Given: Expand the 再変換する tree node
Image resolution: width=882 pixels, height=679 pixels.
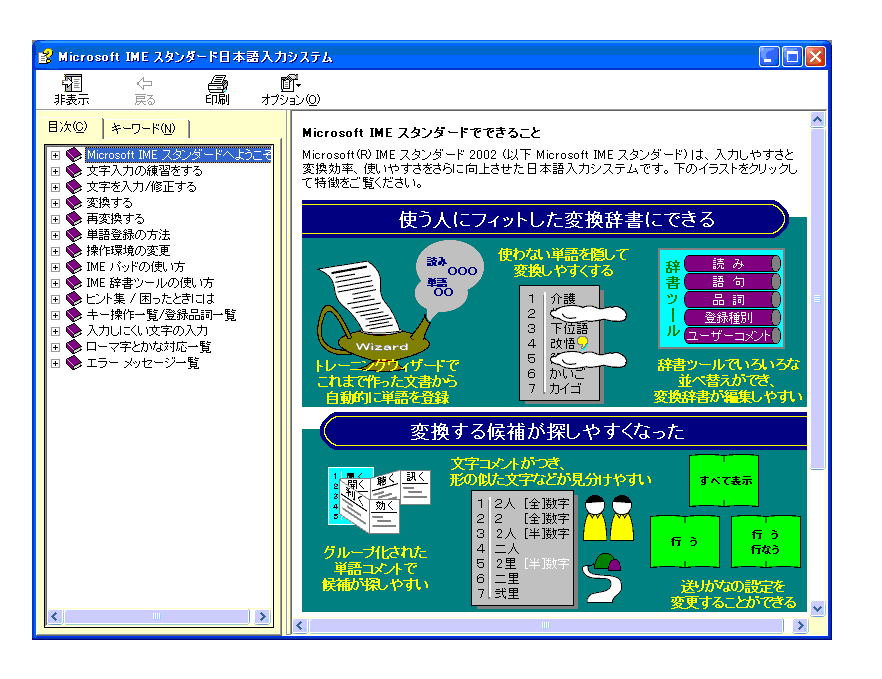Looking at the screenshot, I should [x=55, y=219].
